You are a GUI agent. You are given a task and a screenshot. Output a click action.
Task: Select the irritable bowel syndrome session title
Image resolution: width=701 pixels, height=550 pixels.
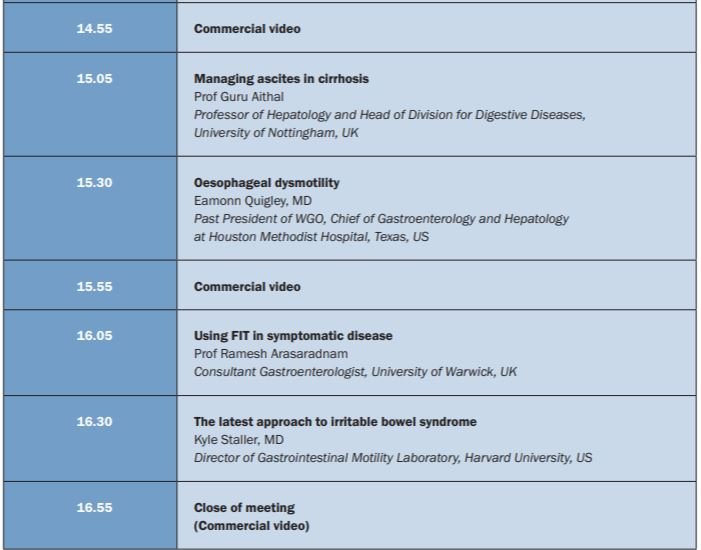click(x=335, y=422)
